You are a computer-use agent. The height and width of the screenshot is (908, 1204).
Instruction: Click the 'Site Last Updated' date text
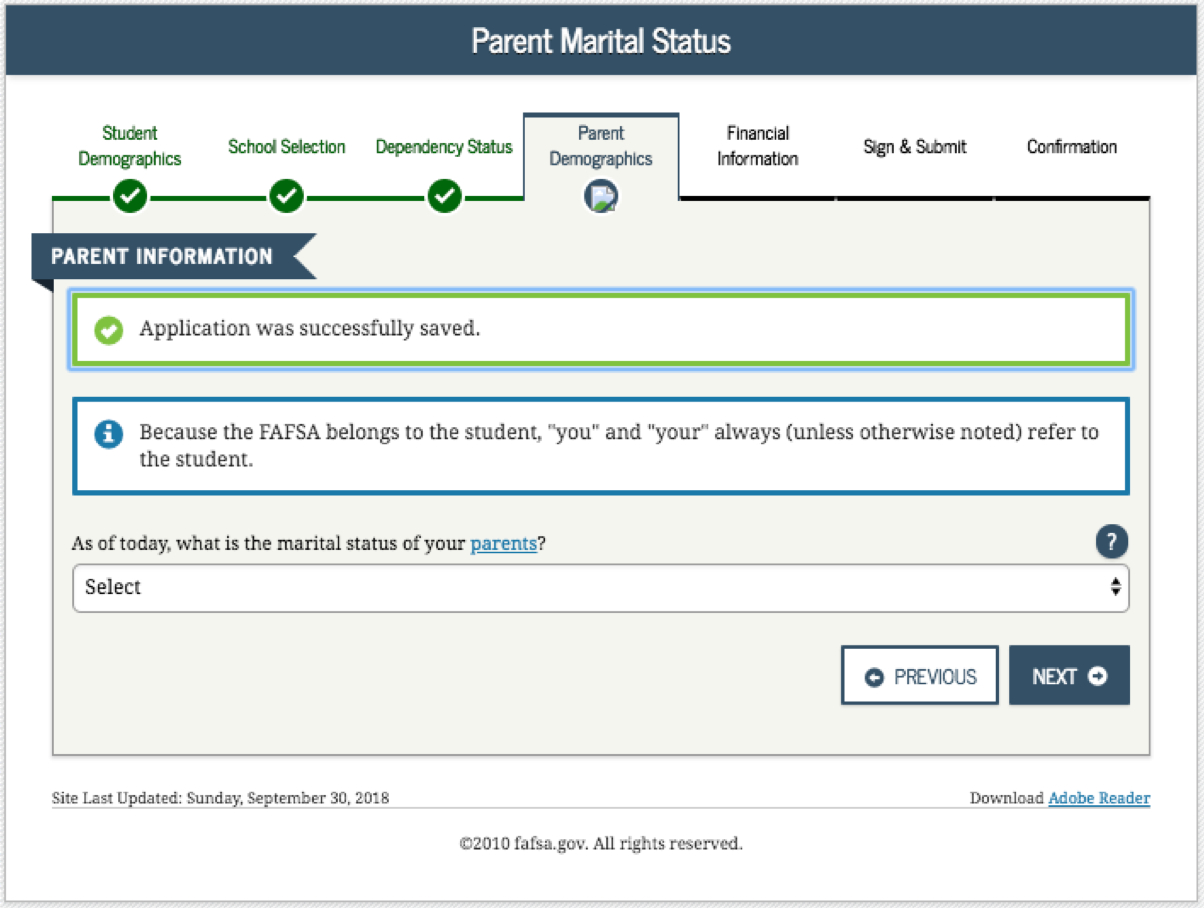click(221, 798)
